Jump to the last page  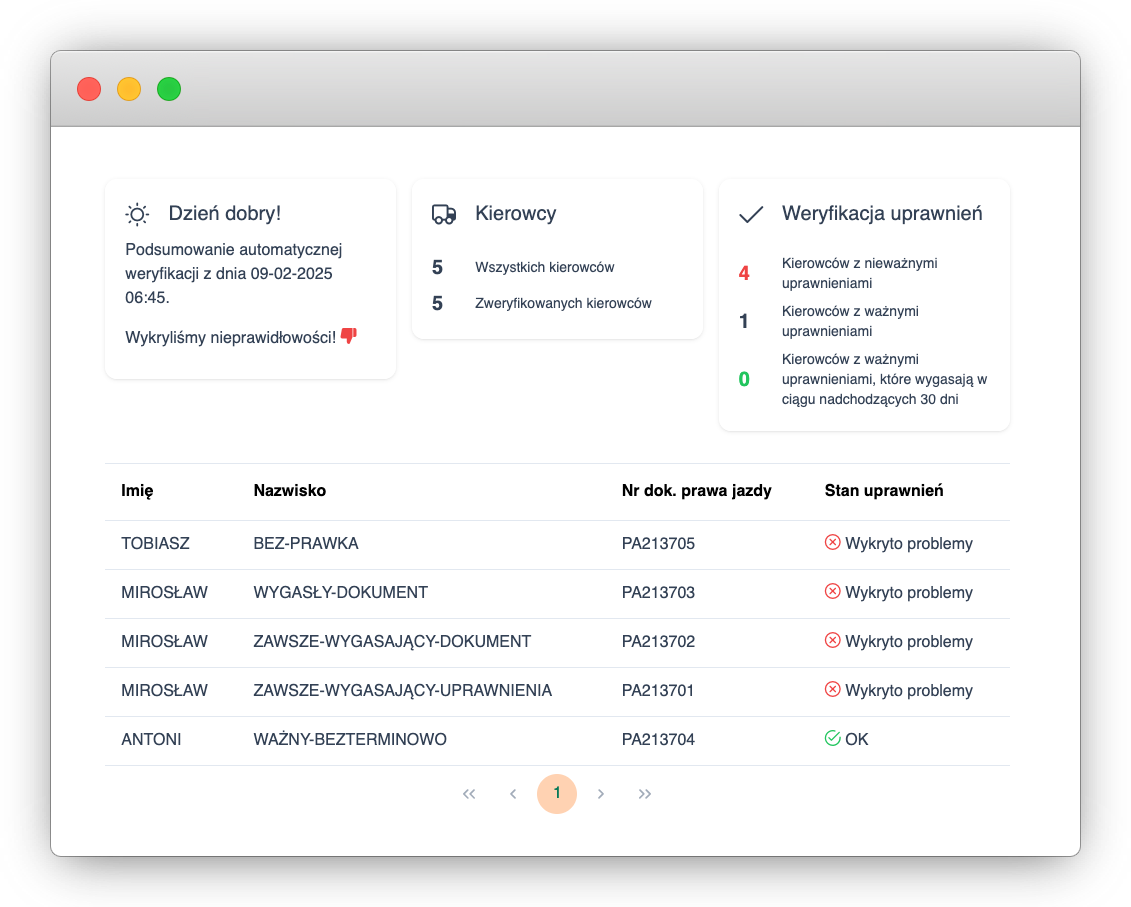click(645, 794)
